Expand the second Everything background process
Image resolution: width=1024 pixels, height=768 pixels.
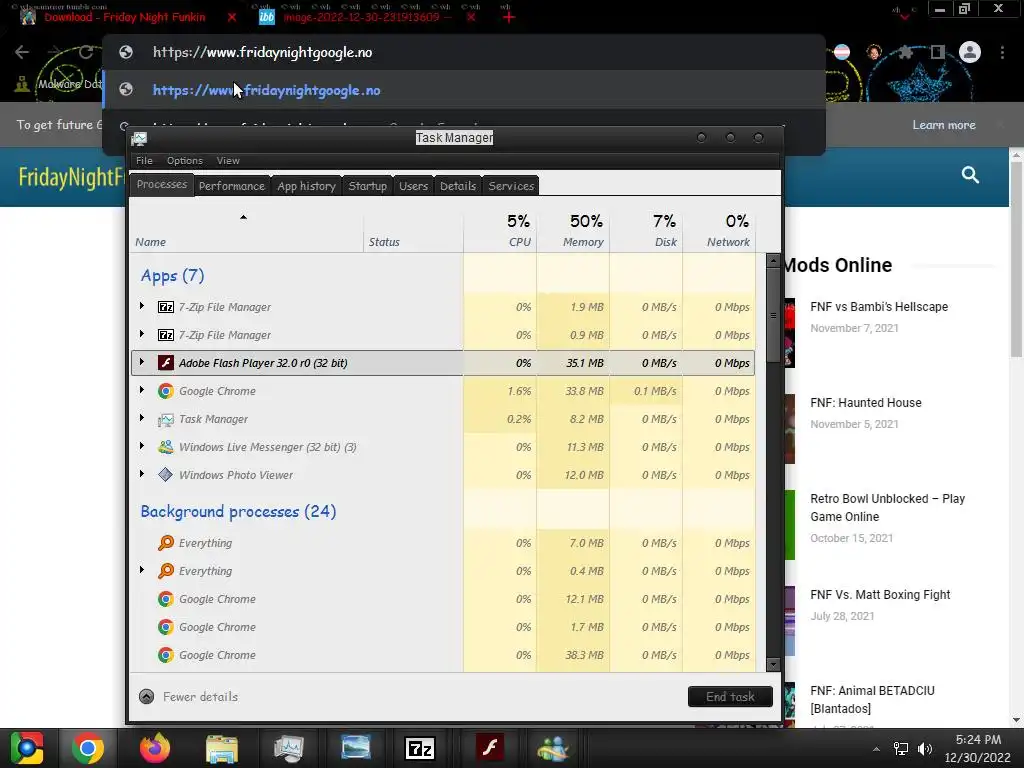tap(142, 570)
